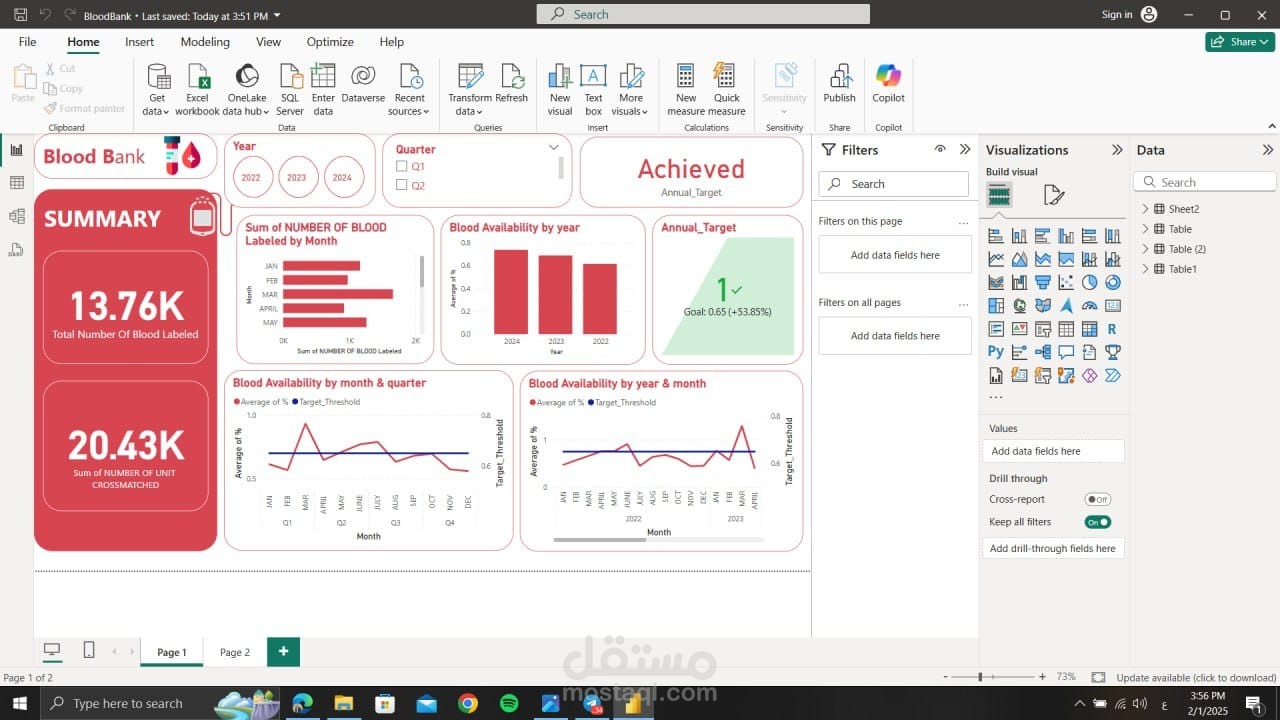Viewport: 1280px width, 720px height.
Task: Open Copilot from the ribbon
Action: [x=888, y=83]
